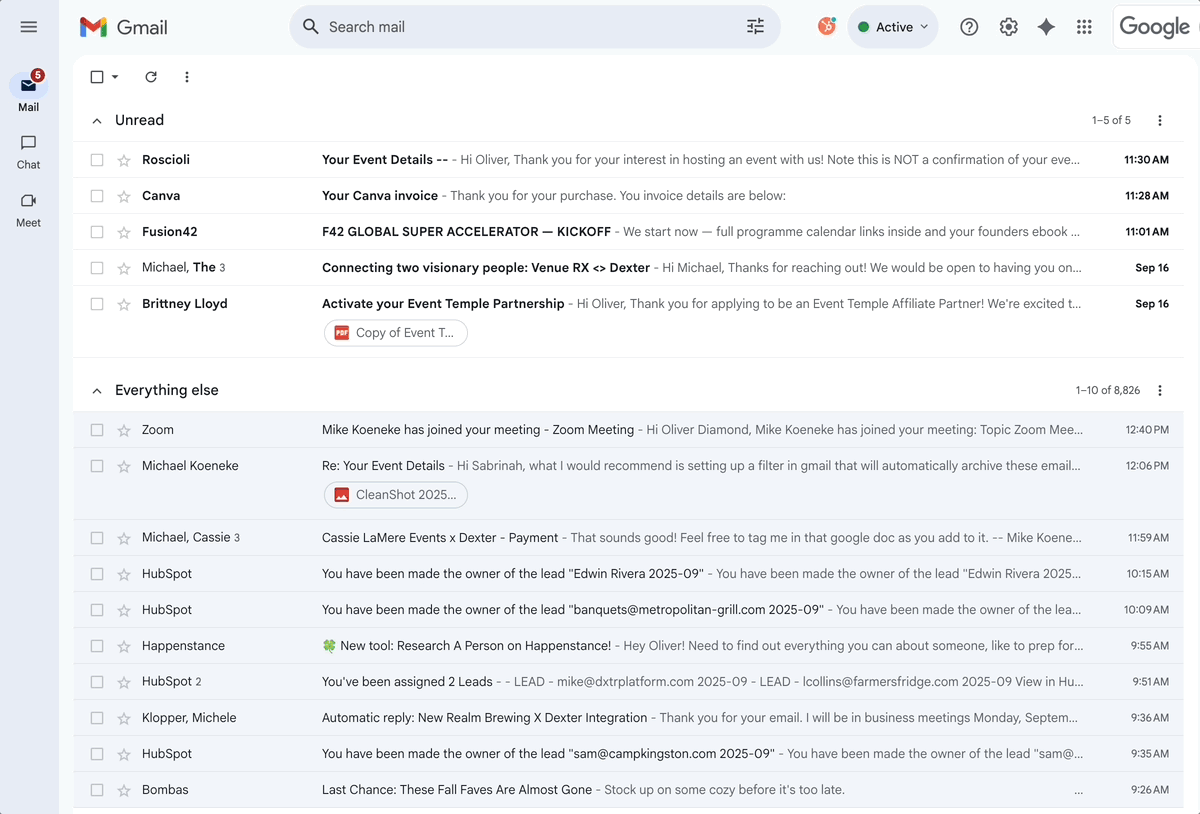1200x814 pixels.
Task: Open Everything else section options menu
Action: point(1160,390)
